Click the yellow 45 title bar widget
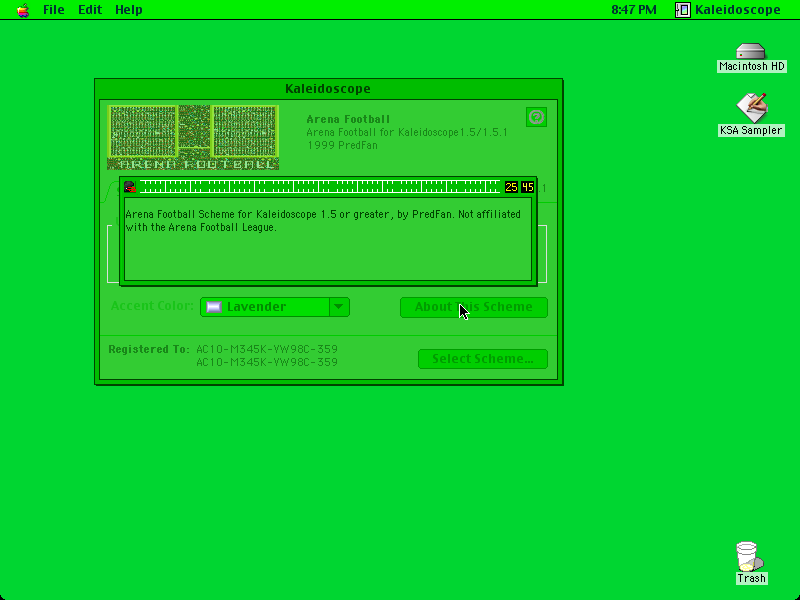 pos(528,187)
